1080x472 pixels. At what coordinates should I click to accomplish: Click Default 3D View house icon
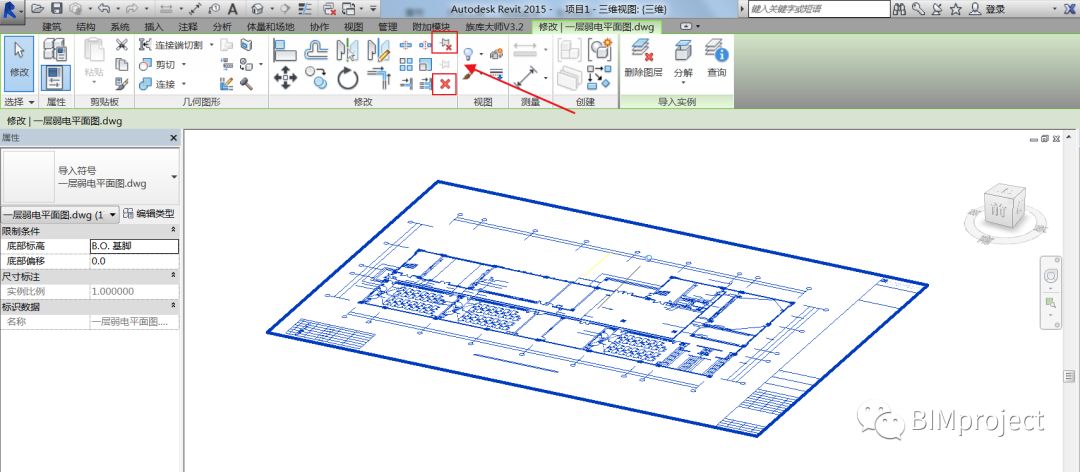pos(258,9)
